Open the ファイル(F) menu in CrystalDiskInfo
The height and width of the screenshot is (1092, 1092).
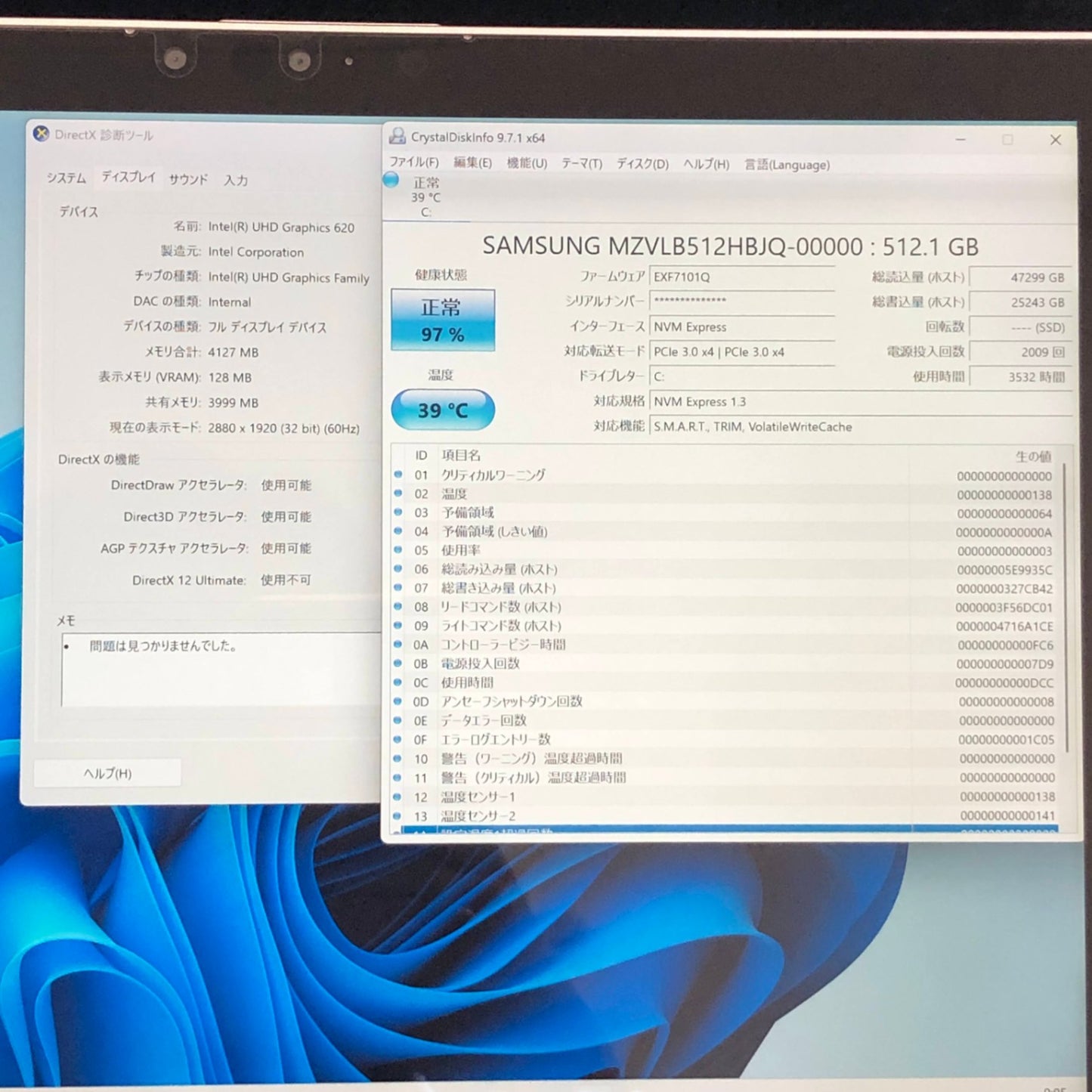click(413, 162)
